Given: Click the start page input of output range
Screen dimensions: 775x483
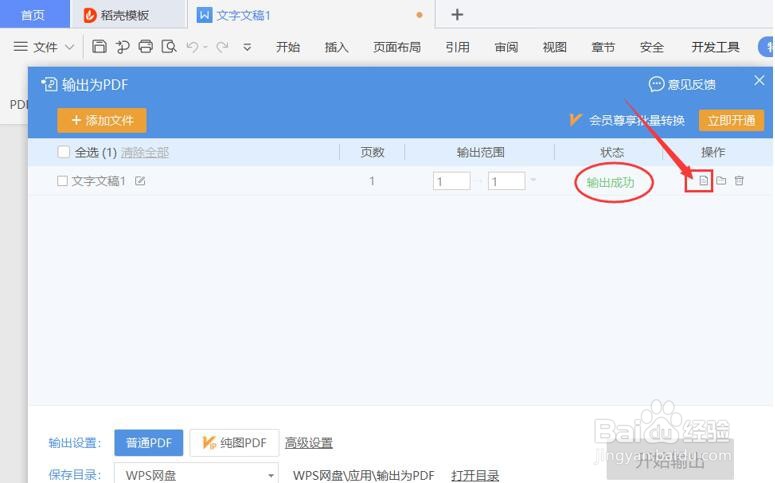Looking at the screenshot, I should (451, 181).
